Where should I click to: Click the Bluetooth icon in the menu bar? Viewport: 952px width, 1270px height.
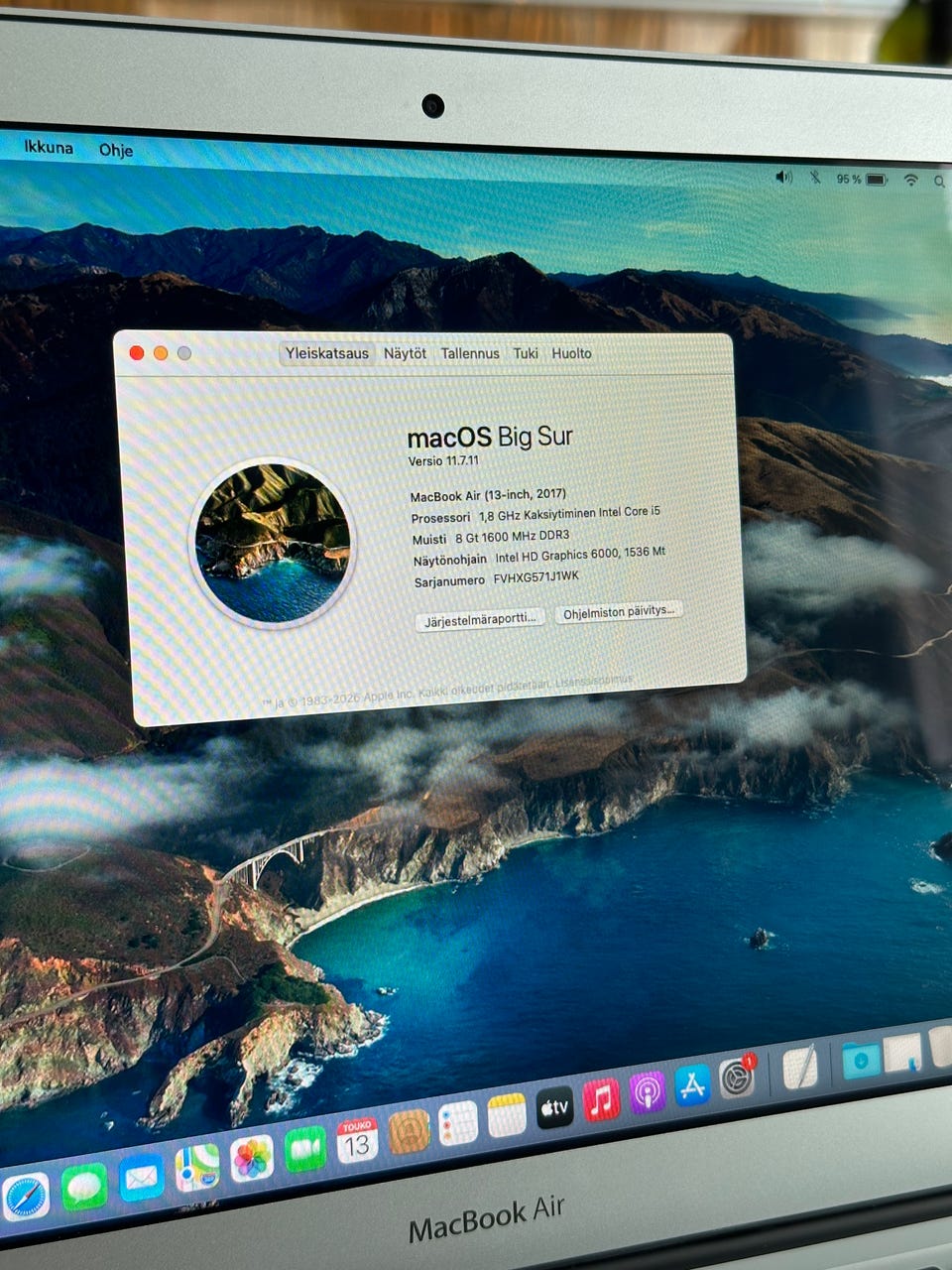(x=814, y=178)
